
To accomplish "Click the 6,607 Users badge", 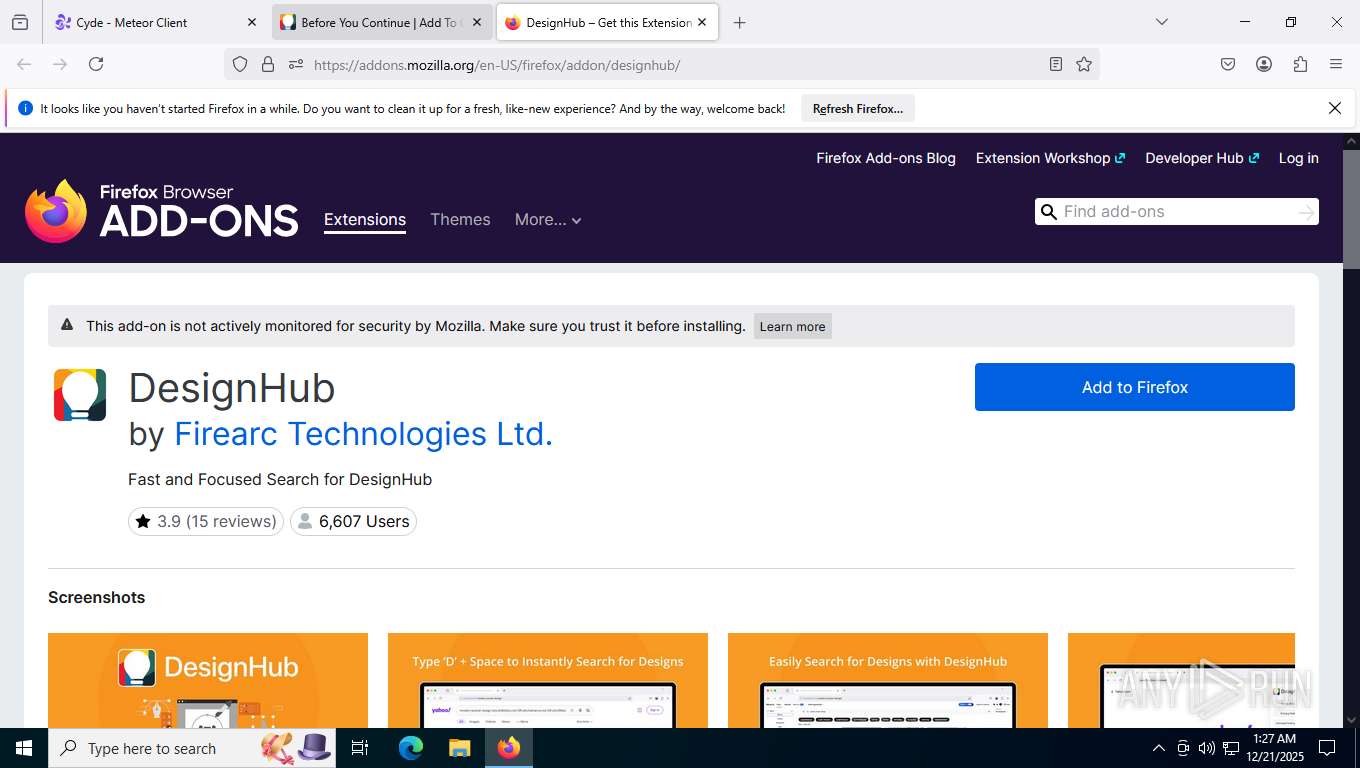I will click(x=353, y=521).
